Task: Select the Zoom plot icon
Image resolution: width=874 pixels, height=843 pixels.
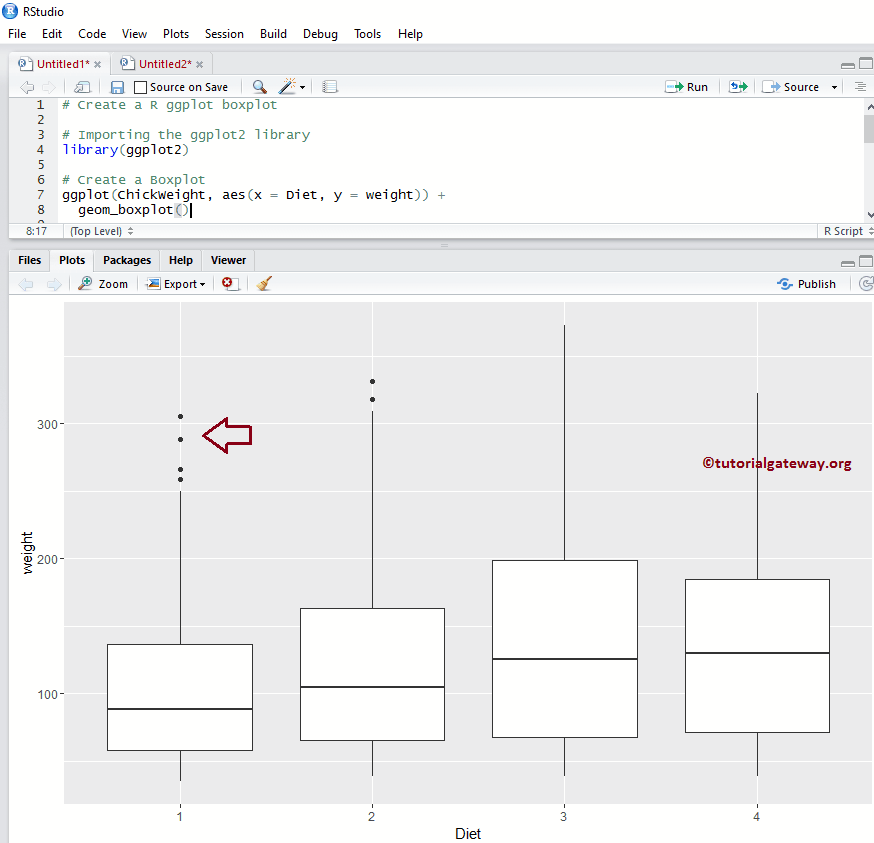Action: [102, 283]
